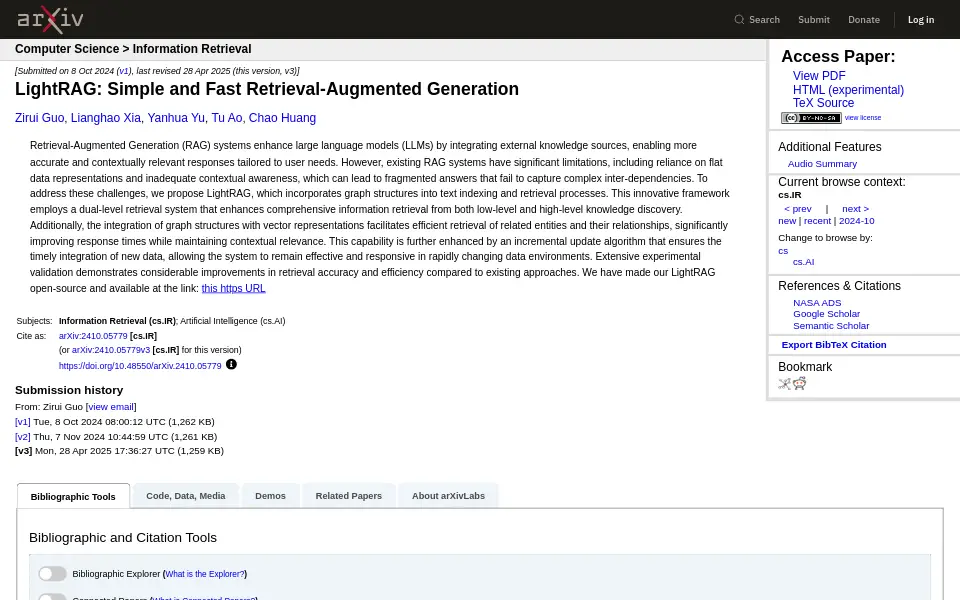The width and height of the screenshot is (960, 600).
Task: Click Search text in the header
Action: point(764,20)
